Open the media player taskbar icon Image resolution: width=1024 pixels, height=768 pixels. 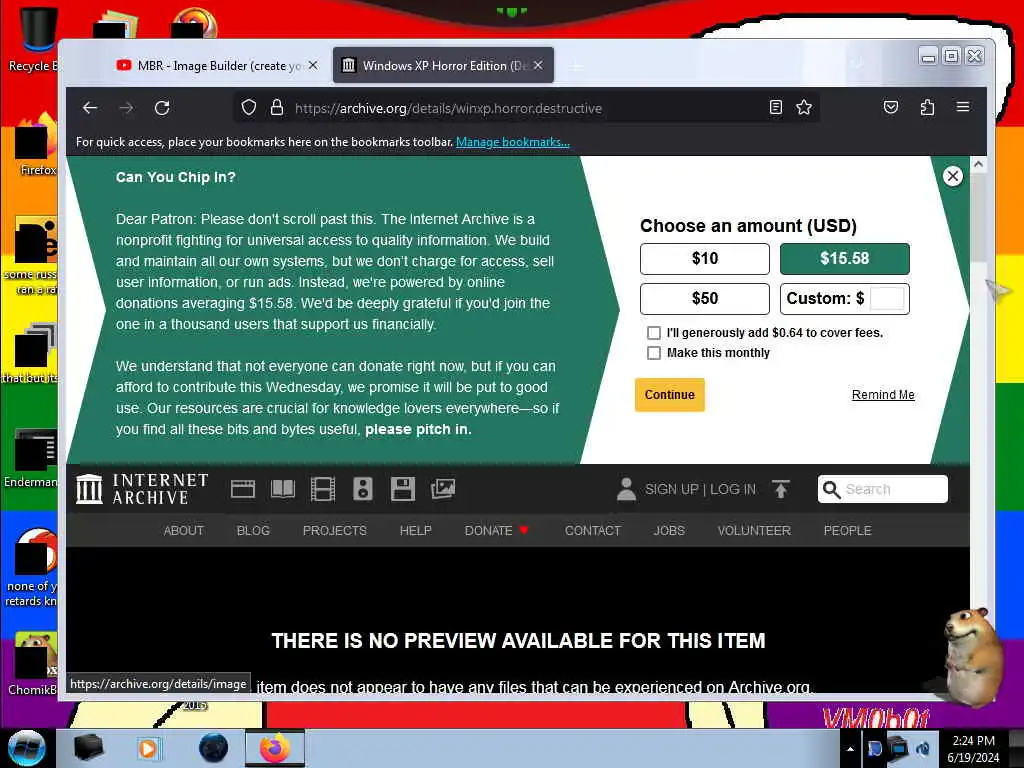[x=148, y=748]
